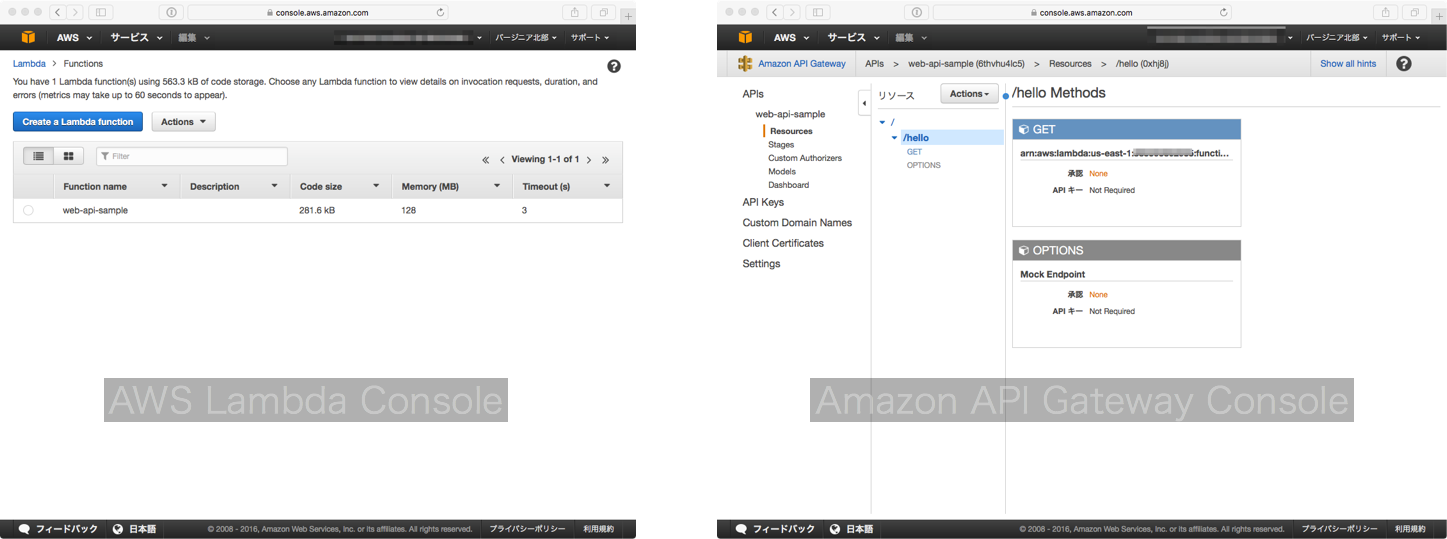This screenshot has height=539, width=1447.
Task: Click AWS cube logo in API Gateway window
Action: coord(745,37)
